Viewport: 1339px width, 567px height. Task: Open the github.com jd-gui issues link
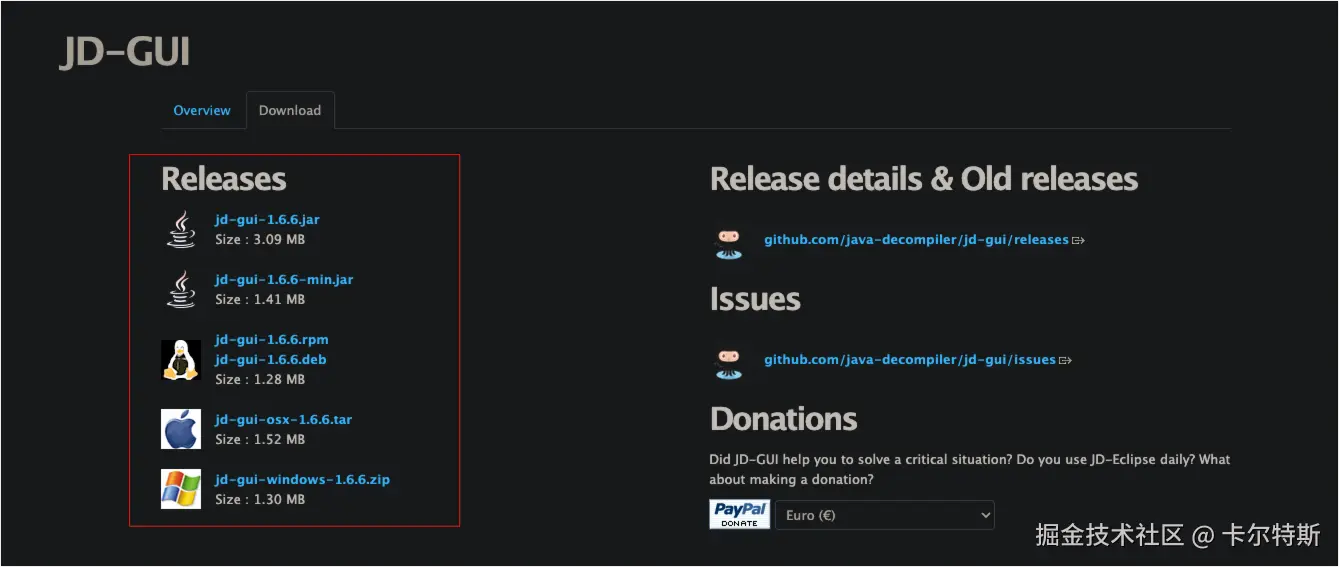910,360
